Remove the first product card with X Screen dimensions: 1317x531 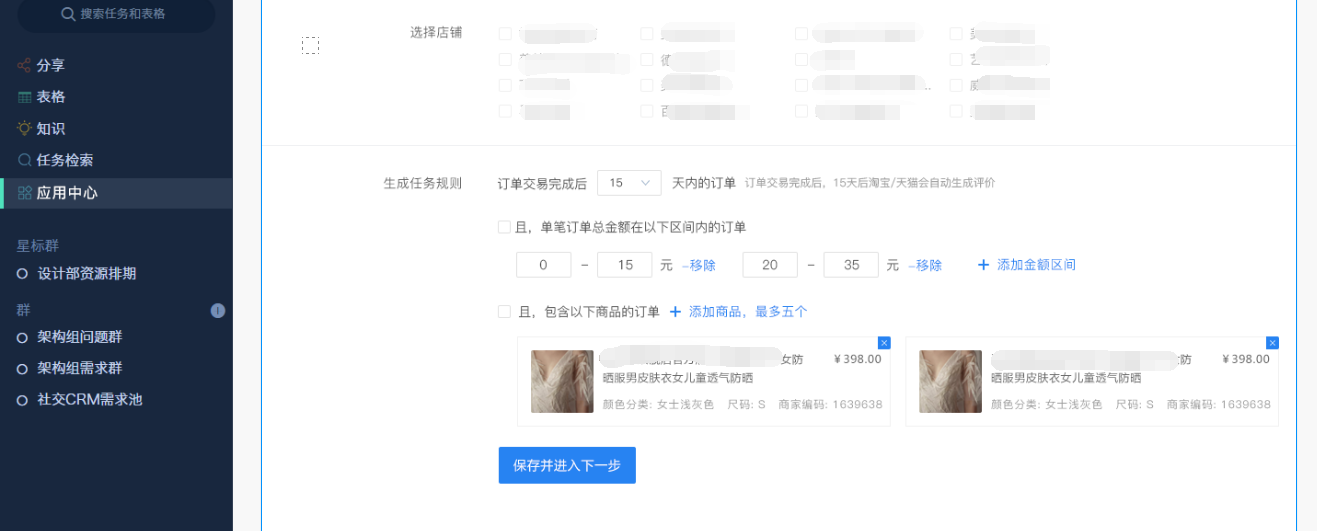[x=884, y=343]
